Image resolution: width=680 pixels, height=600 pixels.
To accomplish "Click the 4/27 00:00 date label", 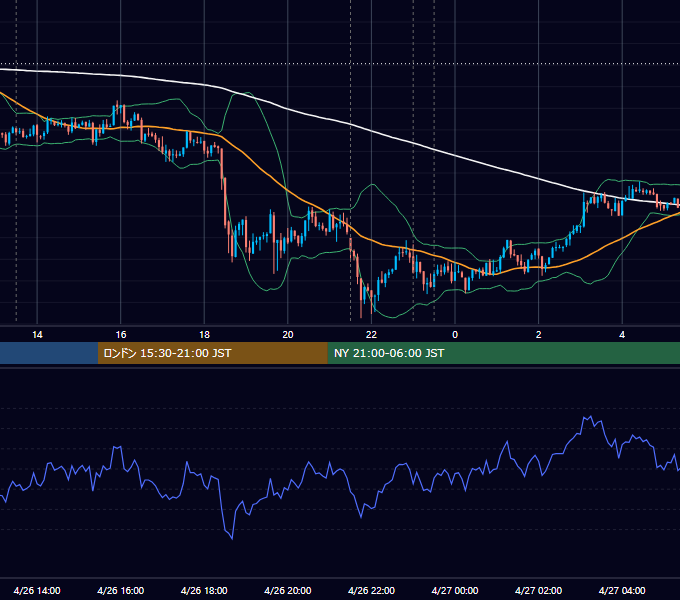I will coord(455,590).
